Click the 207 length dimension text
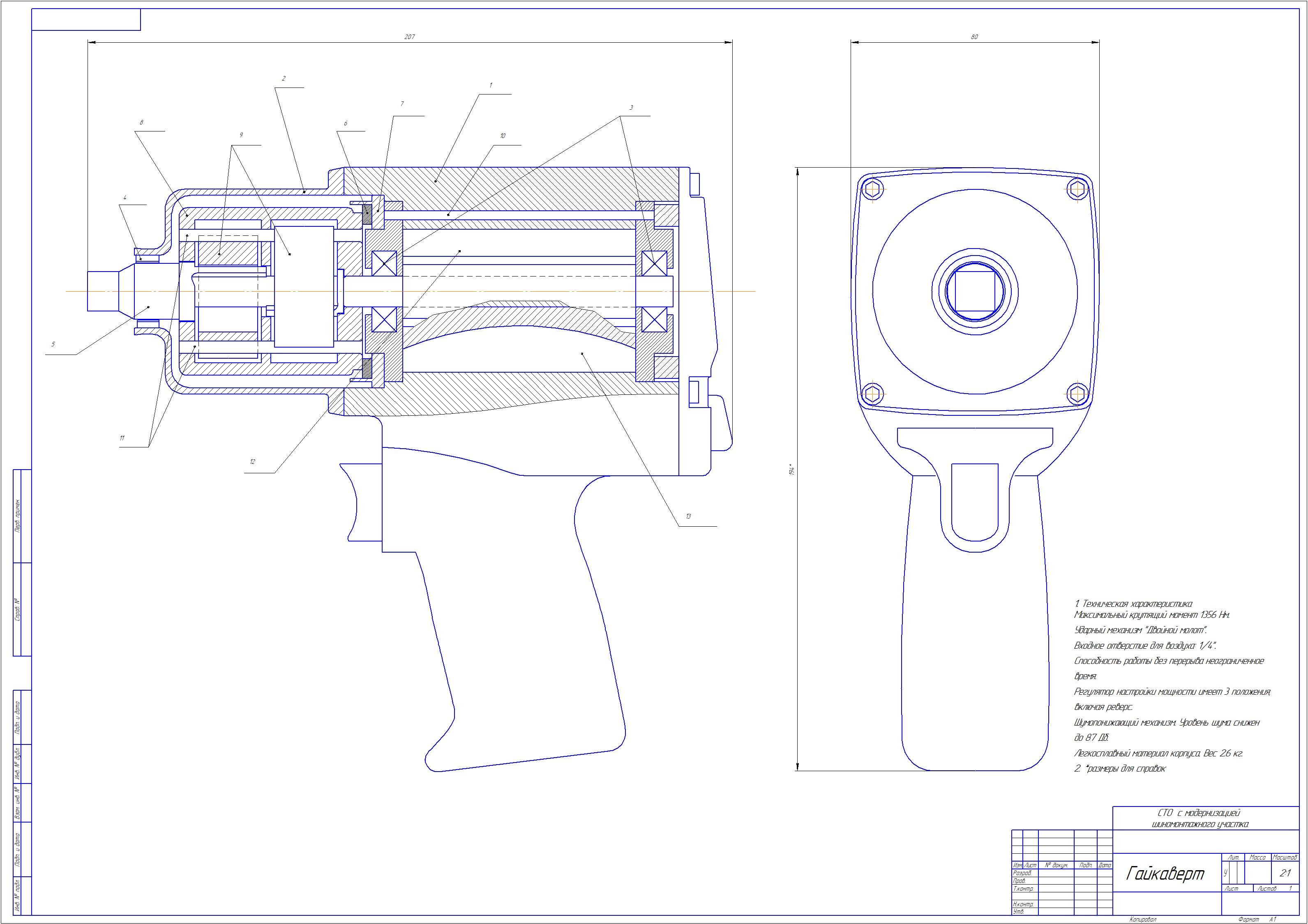1308x924 pixels. pyautogui.click(x=409, y=37)
